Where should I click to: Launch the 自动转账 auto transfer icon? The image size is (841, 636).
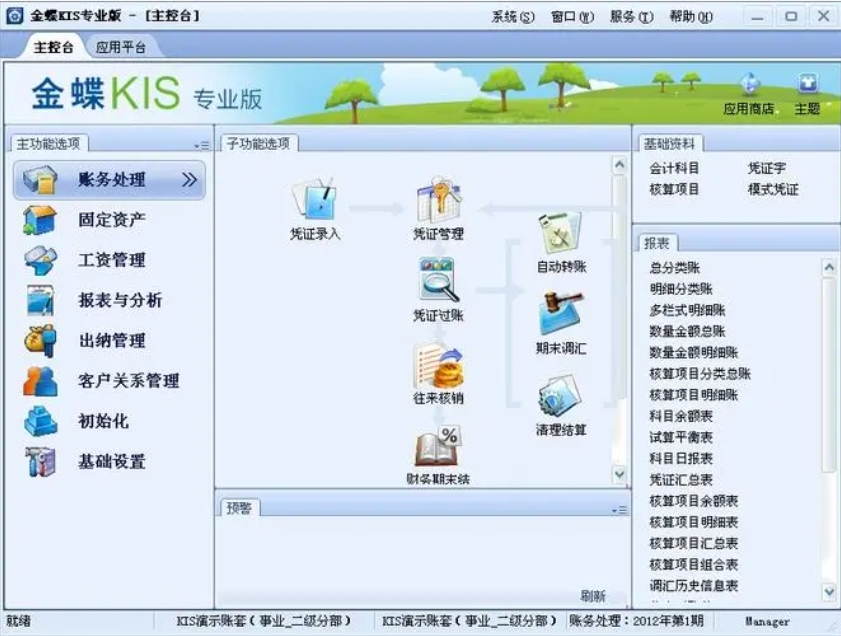pos(560,232)
